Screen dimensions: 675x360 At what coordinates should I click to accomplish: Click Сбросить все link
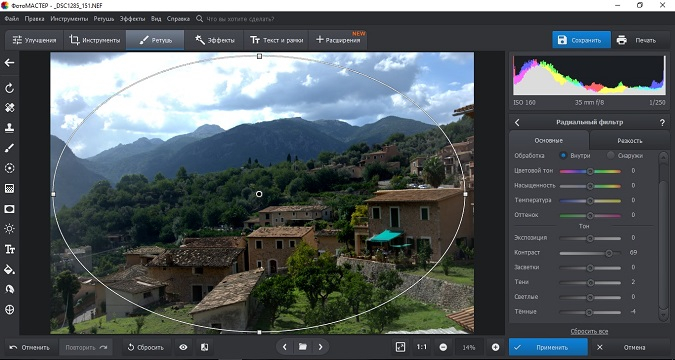(x=589, y=332)
